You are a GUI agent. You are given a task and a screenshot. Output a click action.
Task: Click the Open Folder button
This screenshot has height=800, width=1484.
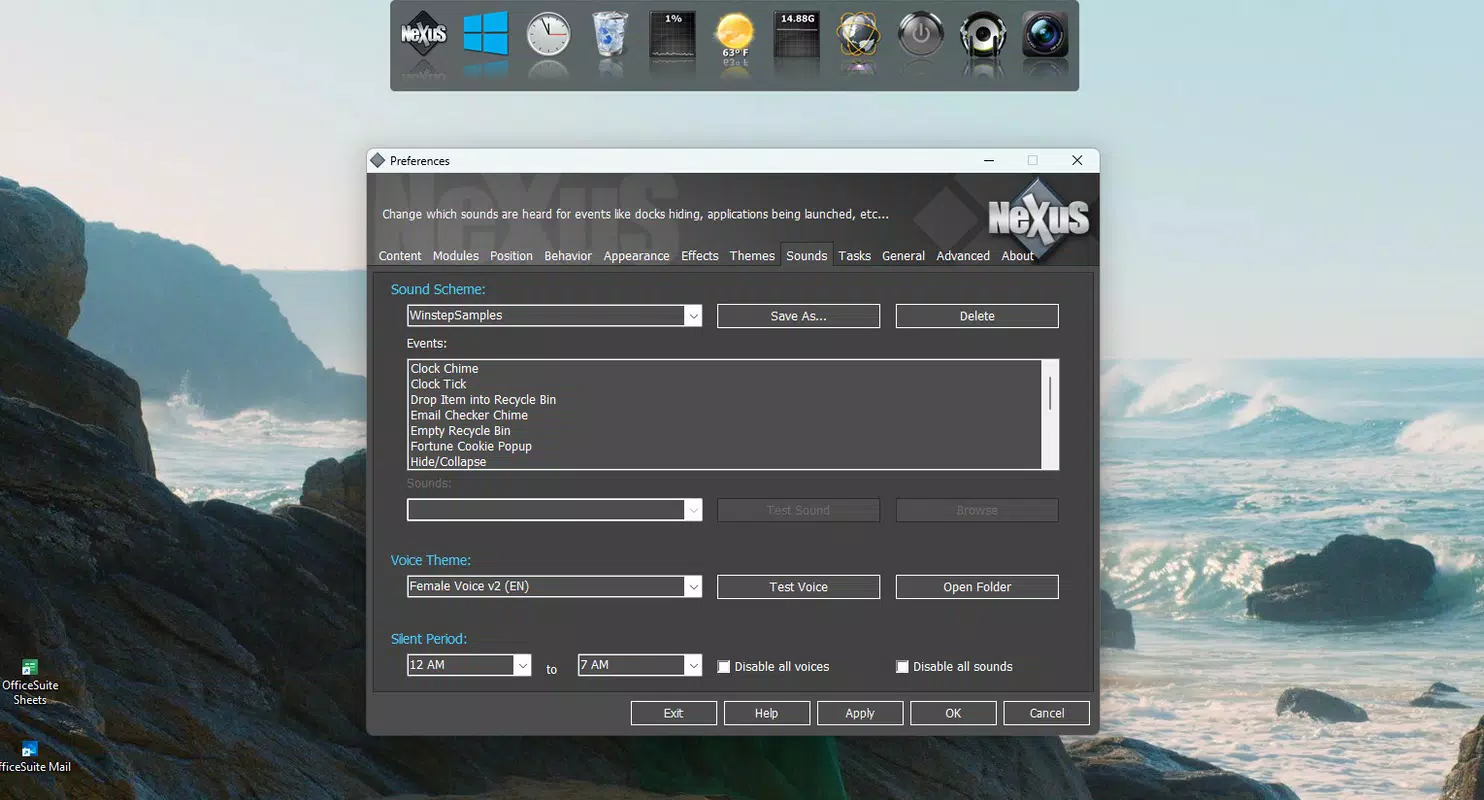(977, 587)
